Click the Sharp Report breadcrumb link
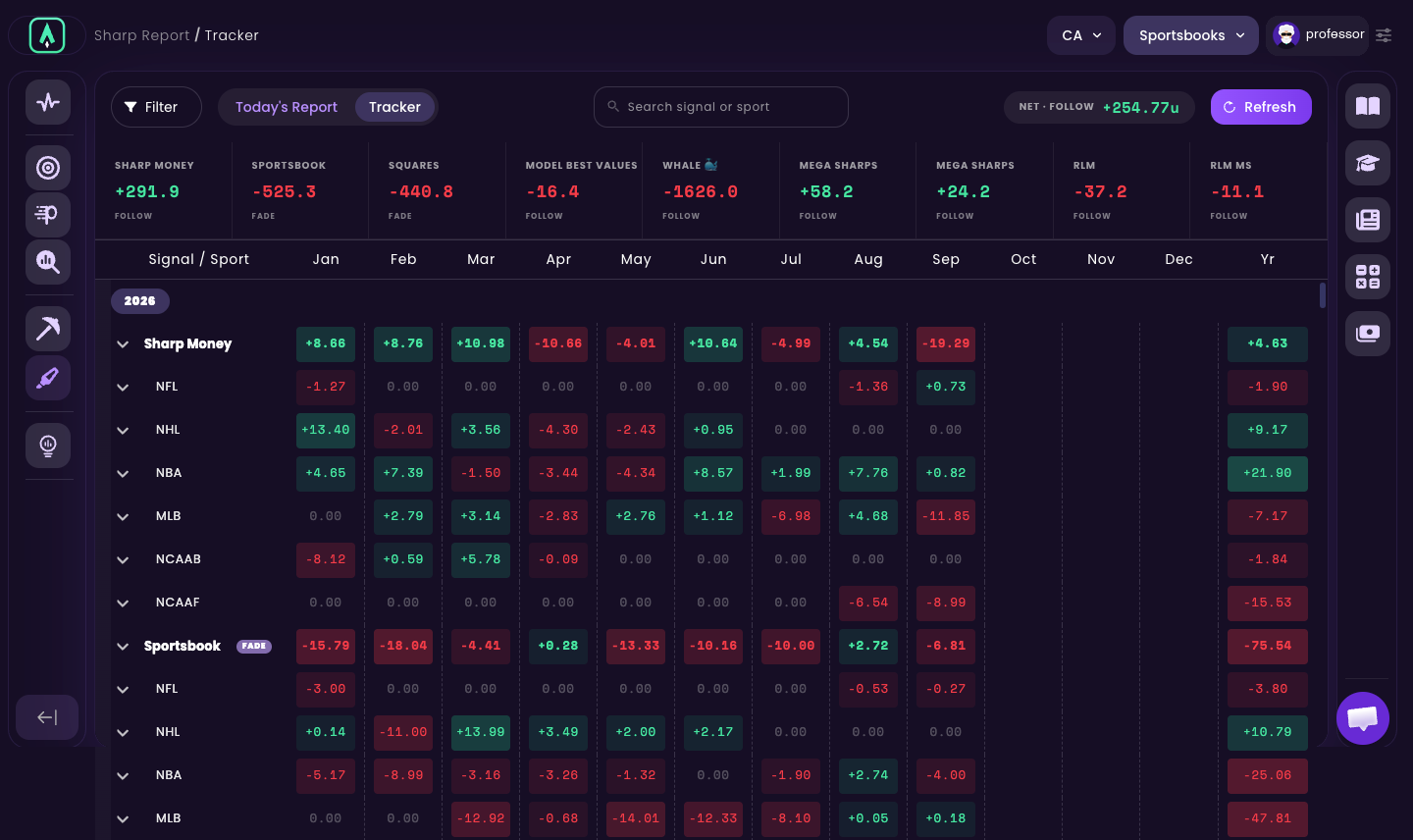Screen dimensions: 1413x840 point(142,35)
